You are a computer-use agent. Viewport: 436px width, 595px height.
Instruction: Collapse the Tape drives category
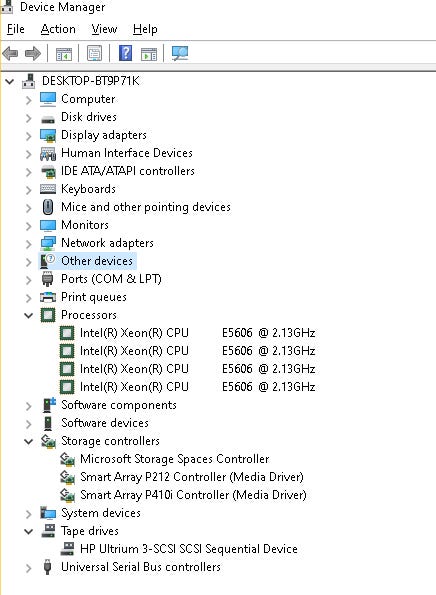click(28, 531)
